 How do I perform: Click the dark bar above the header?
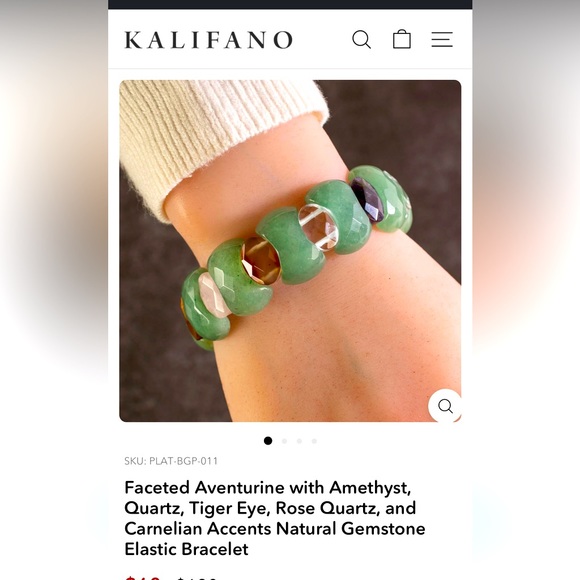click(x=290, y=4)
